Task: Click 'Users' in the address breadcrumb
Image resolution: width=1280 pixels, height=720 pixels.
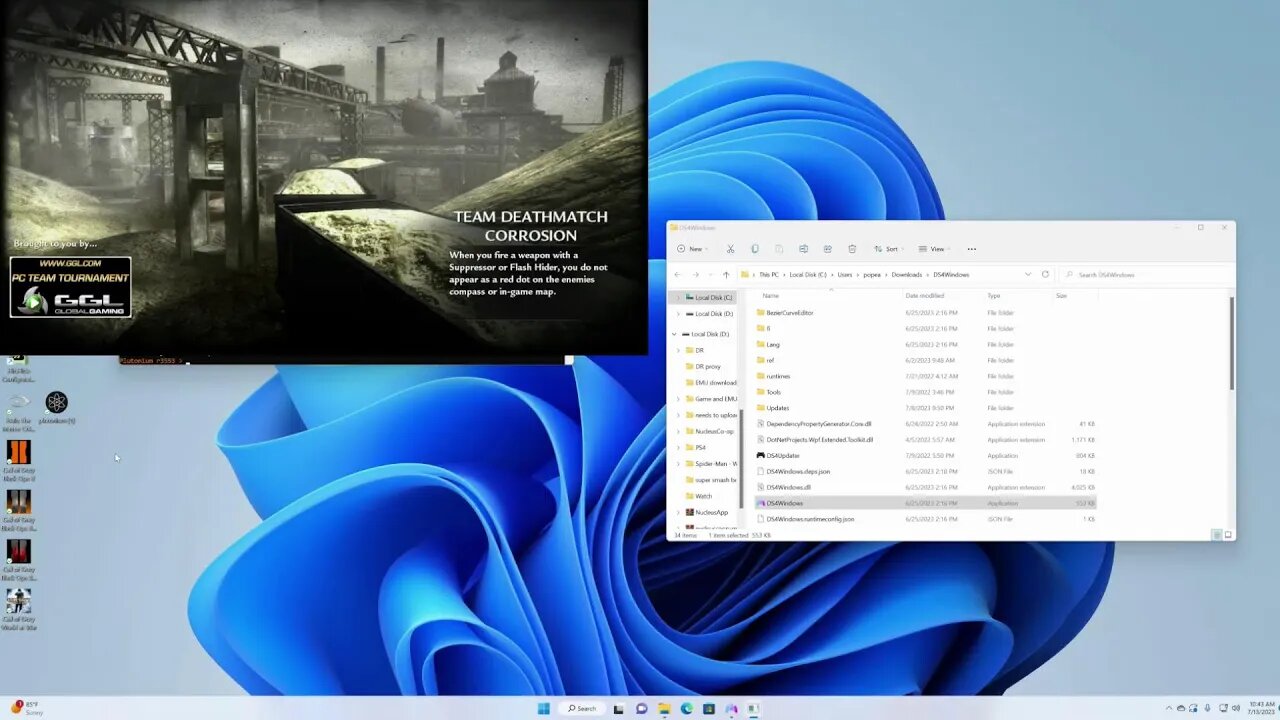Action: [845, 274]
